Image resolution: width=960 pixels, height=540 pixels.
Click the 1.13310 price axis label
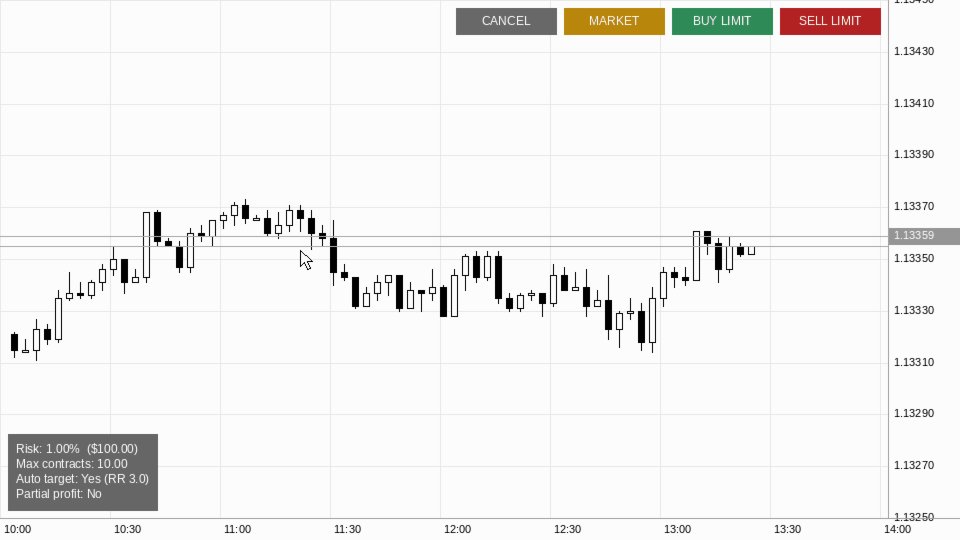pyautogui.click(x=914, y=362)
